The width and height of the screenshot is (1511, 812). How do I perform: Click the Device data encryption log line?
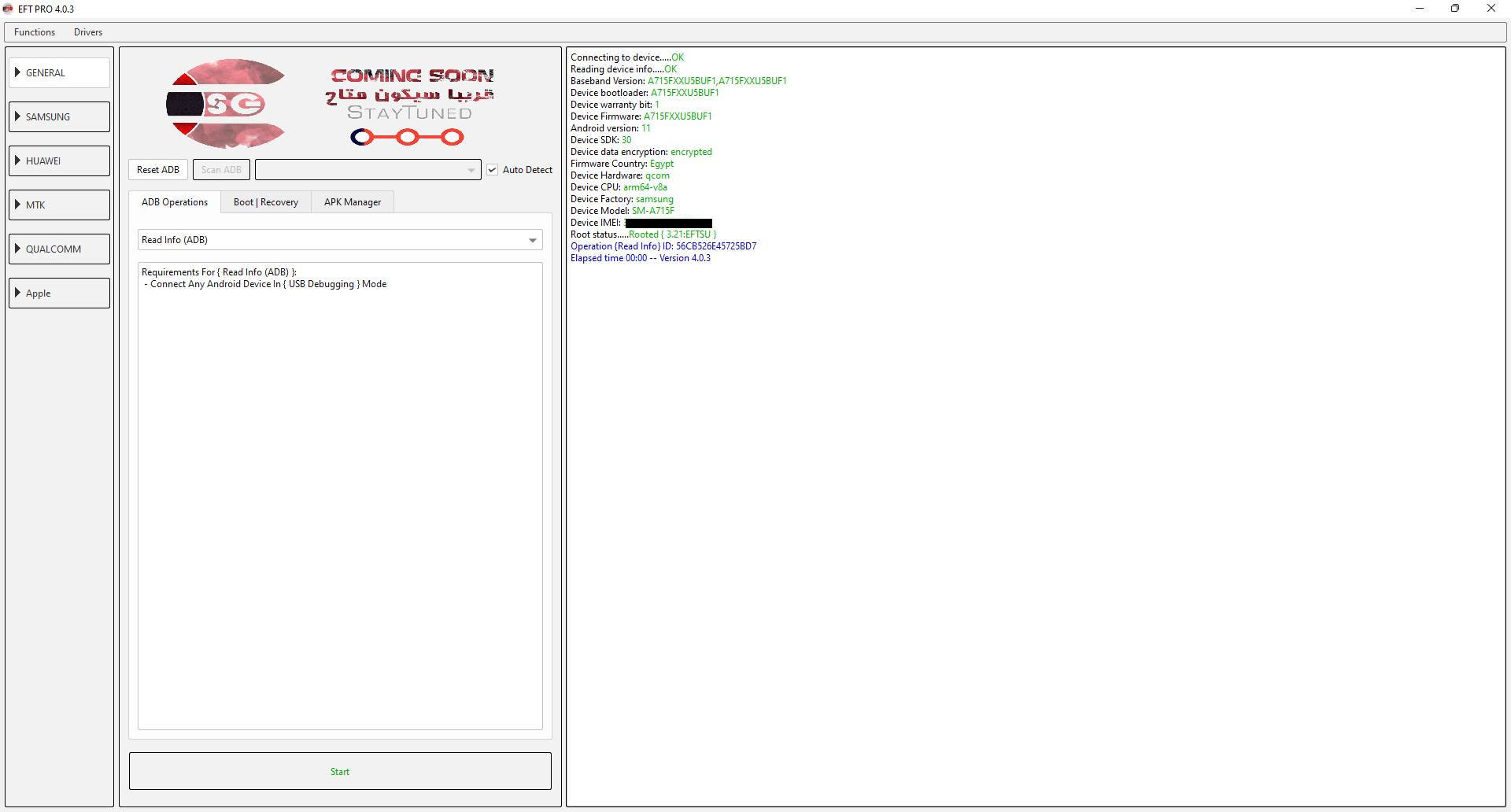point(641,152)
